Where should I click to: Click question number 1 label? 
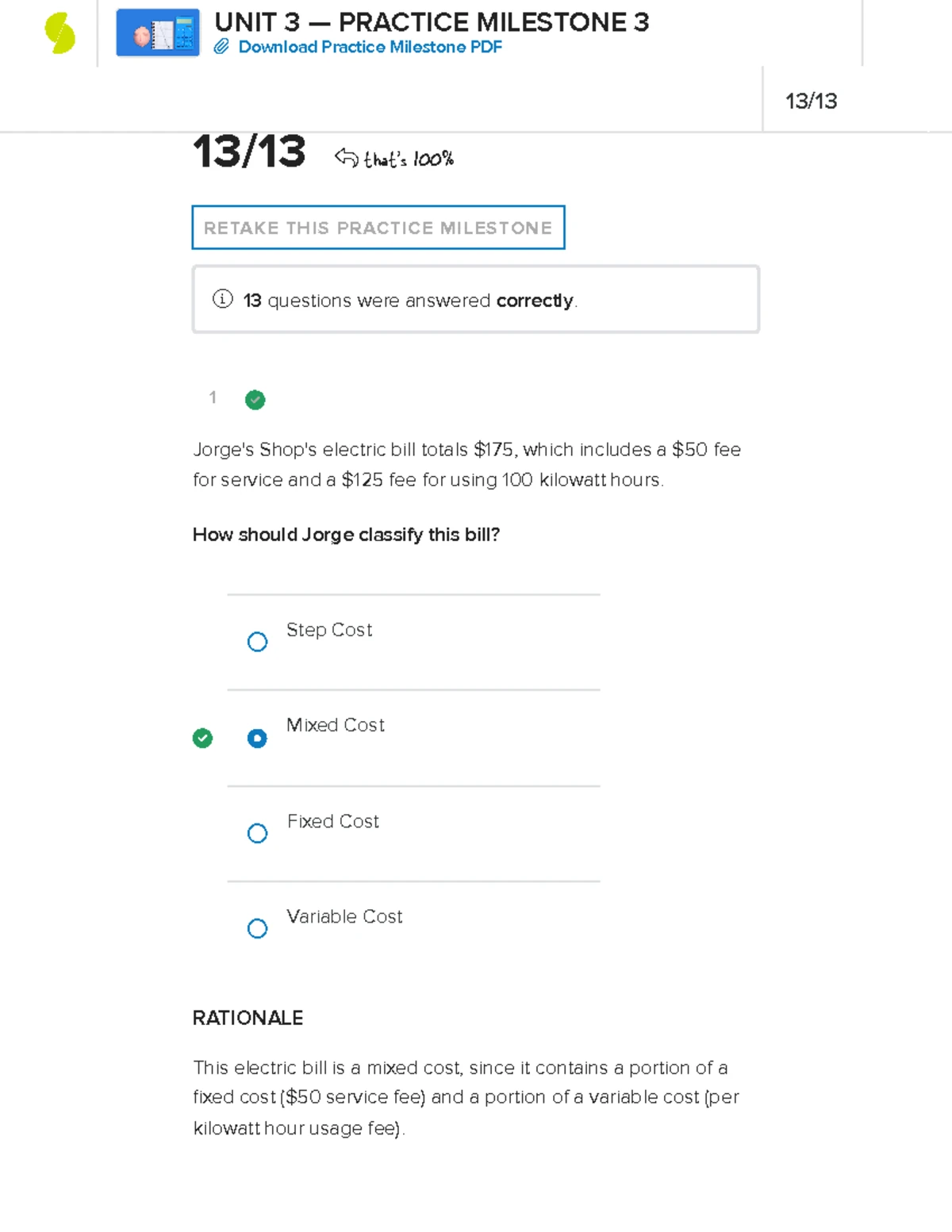point(213,397)
